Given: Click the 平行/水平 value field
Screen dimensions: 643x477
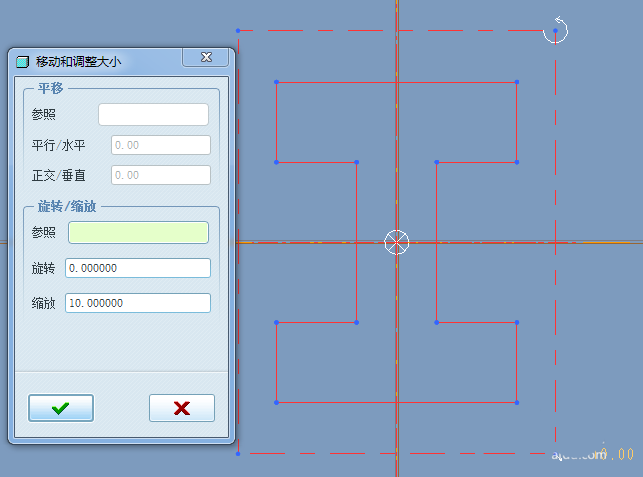Looking at the screenshot, I should [160, 145].
